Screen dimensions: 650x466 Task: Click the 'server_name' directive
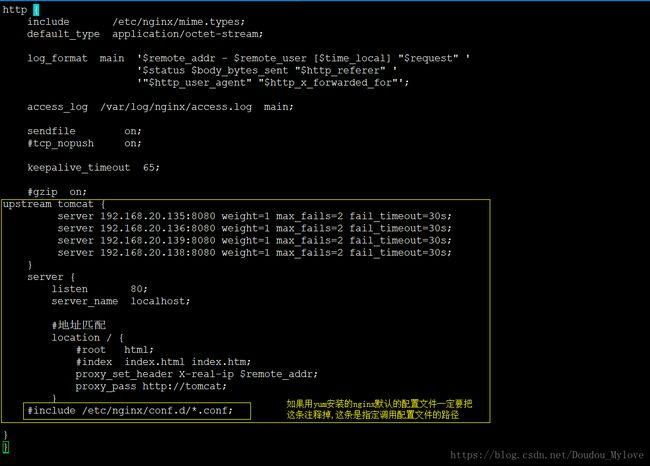click(85, 301)
